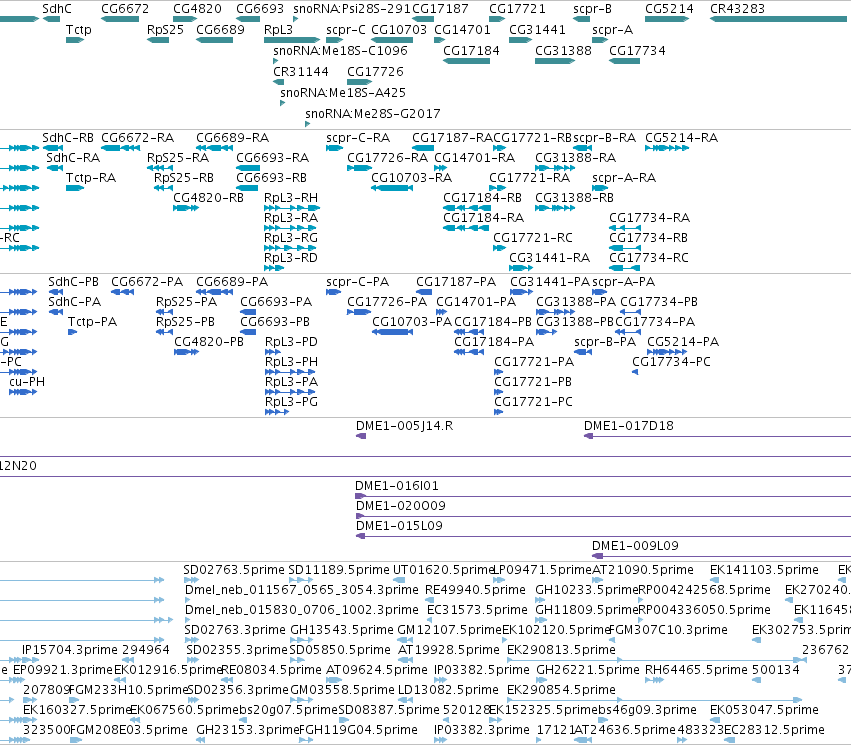Open protein label RpL3-PG
851x745 pixels.
291,402
